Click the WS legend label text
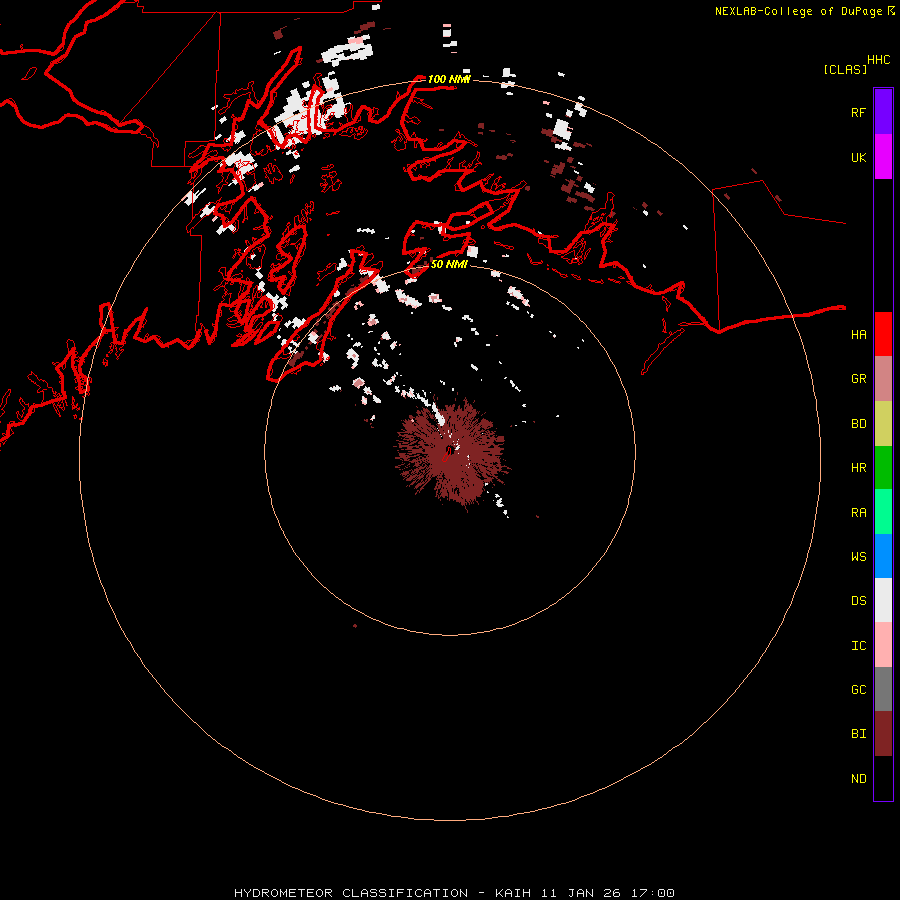This screenshot has width=900, height=900. (x=858, y=556)
